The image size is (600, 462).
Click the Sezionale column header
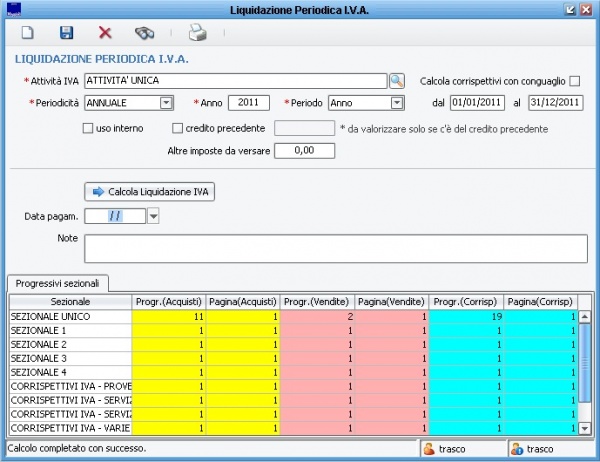click(70, 301)
